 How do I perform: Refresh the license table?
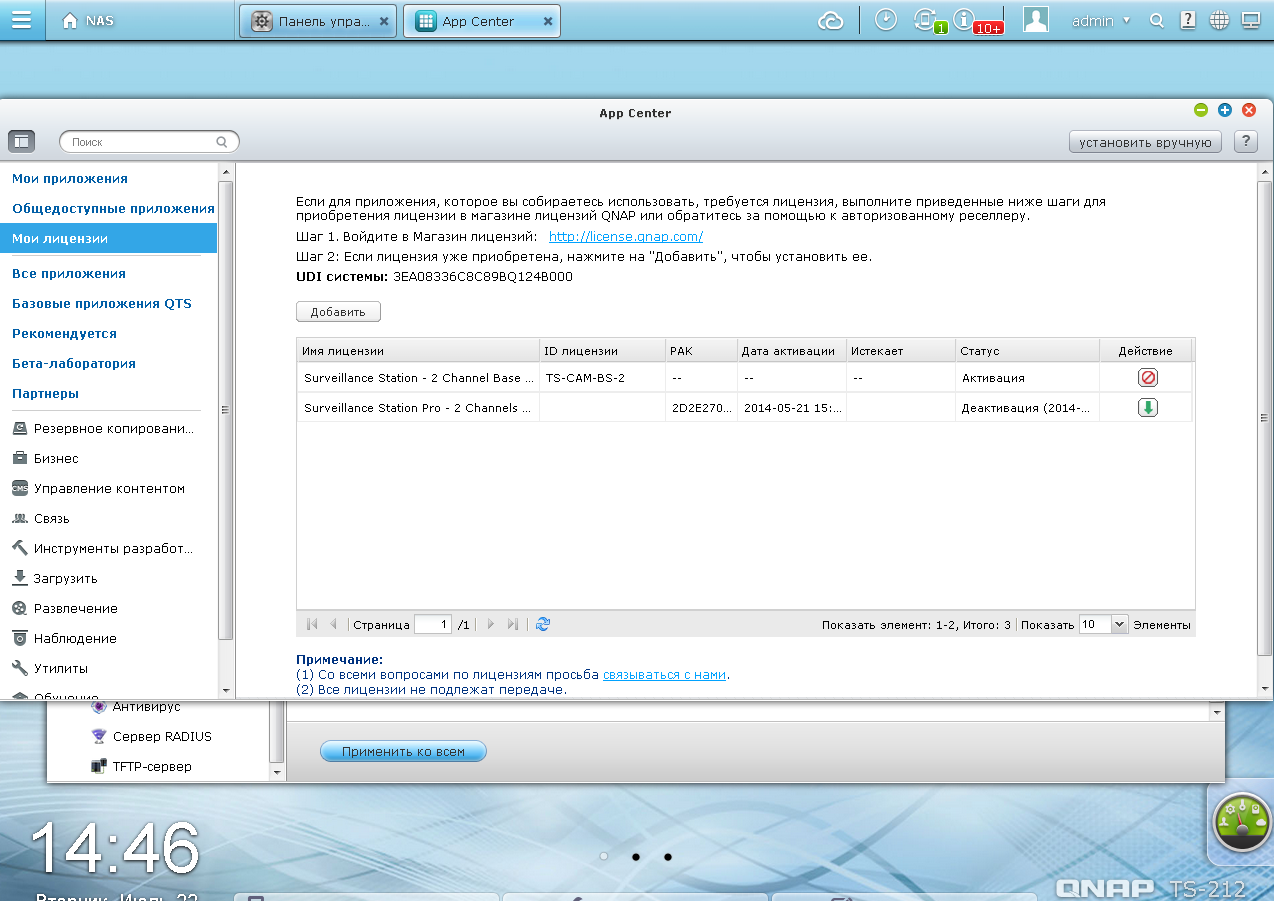tap(543, 624)
